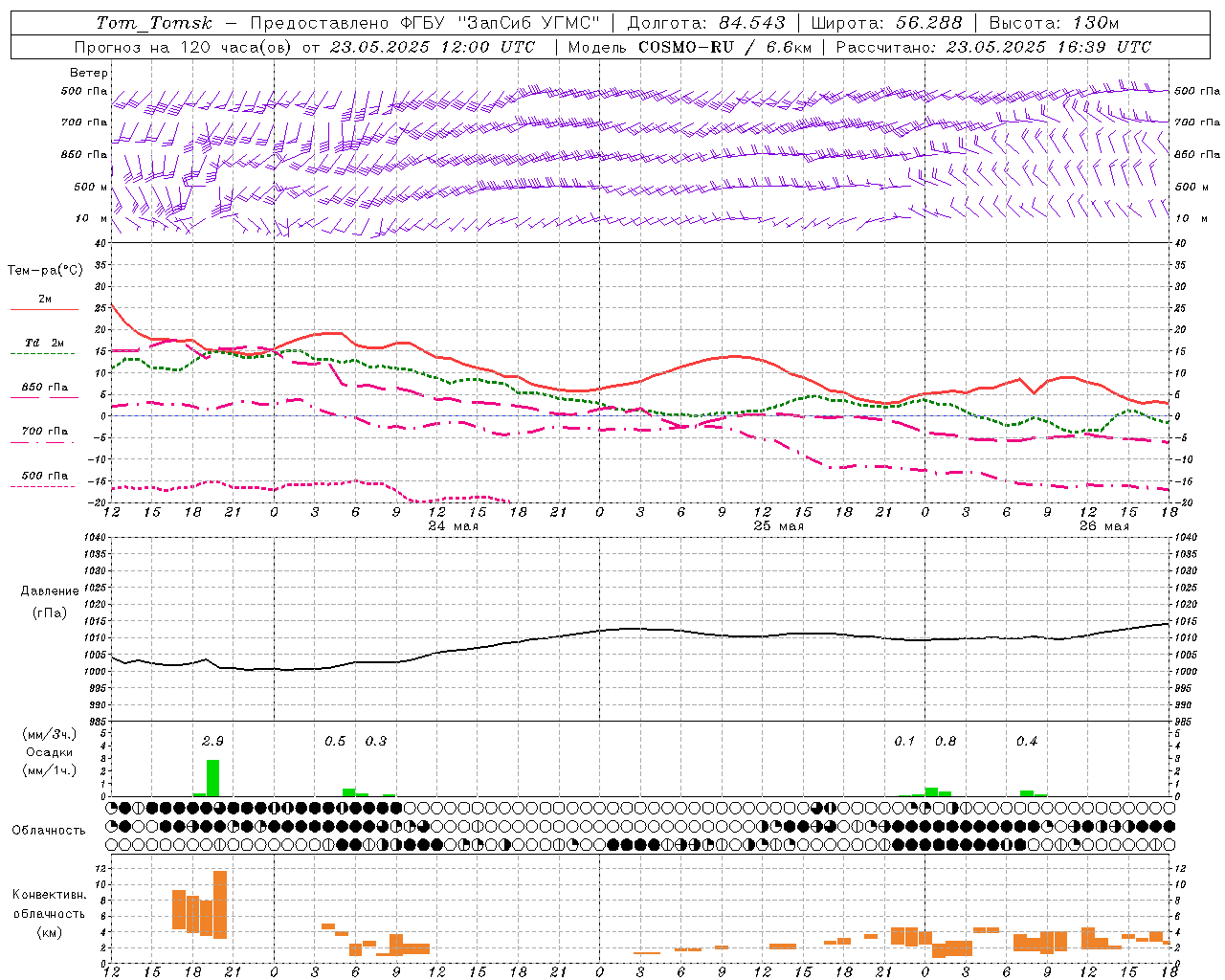Click the Высота: 130м value

pyautogui.click(x=1054, y=23)
